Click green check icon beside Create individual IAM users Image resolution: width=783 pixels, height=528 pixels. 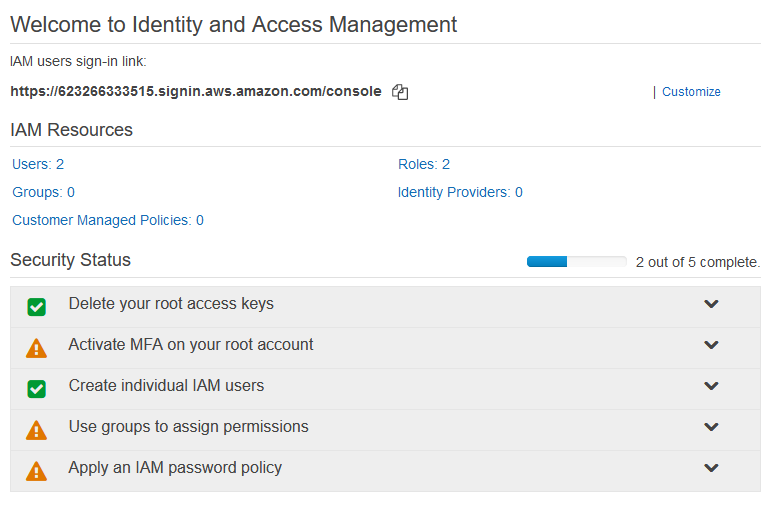pos(37,388)
